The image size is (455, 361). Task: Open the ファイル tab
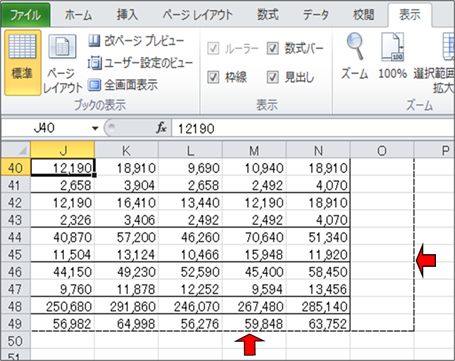26,15
